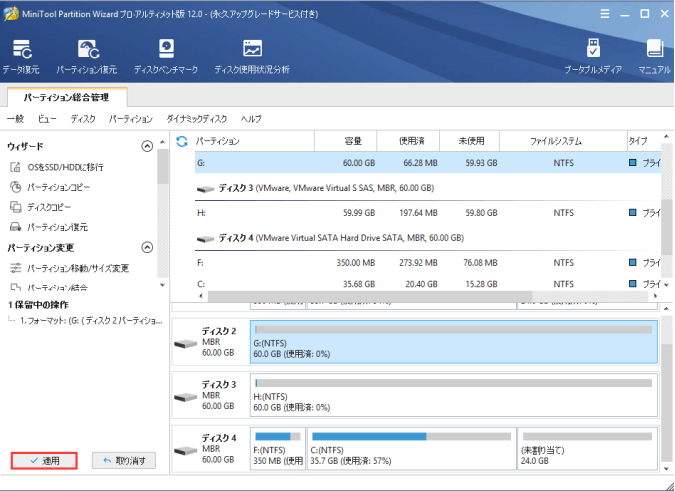Select ディスク 4 drive icon in disk map

coord(186,450)
